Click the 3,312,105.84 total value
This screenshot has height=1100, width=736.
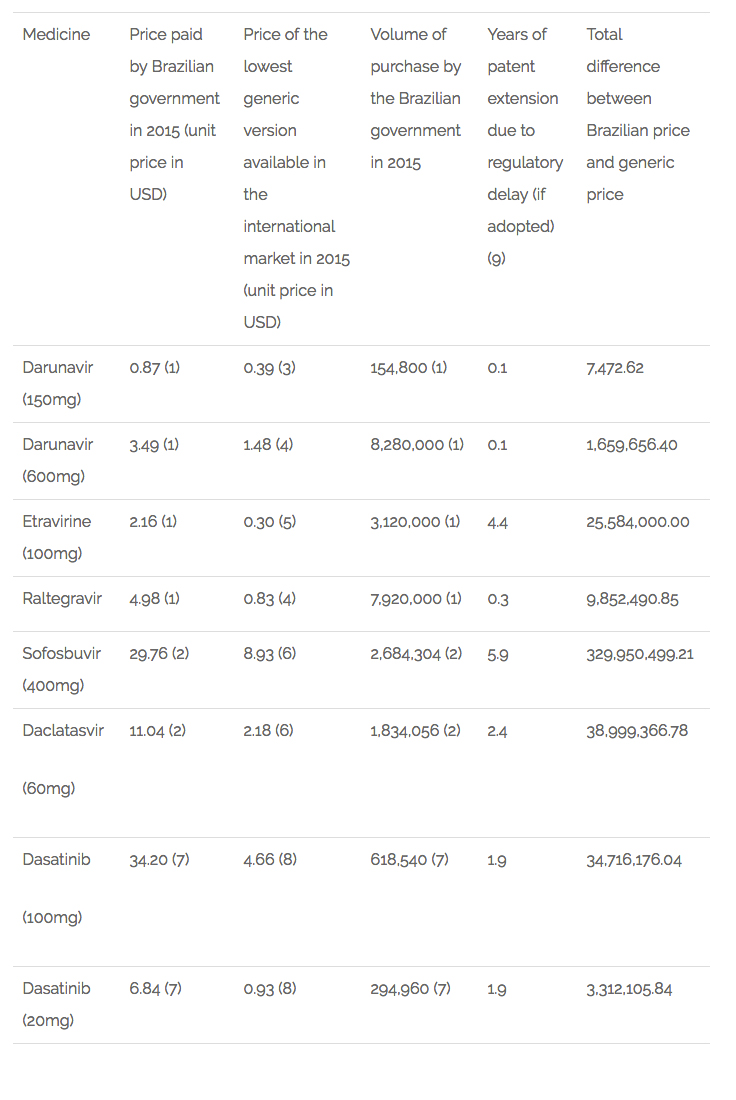click(629, 989)
